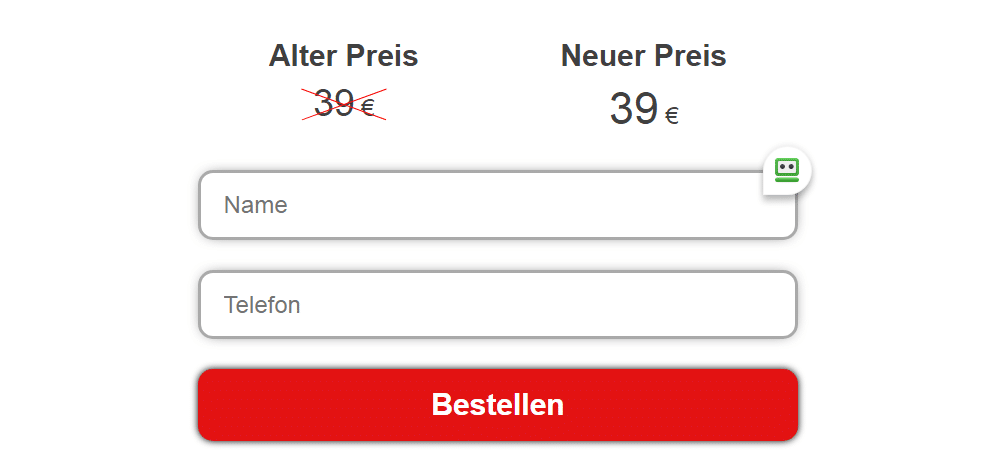Click into the Telefon input field

pos(497,305)
